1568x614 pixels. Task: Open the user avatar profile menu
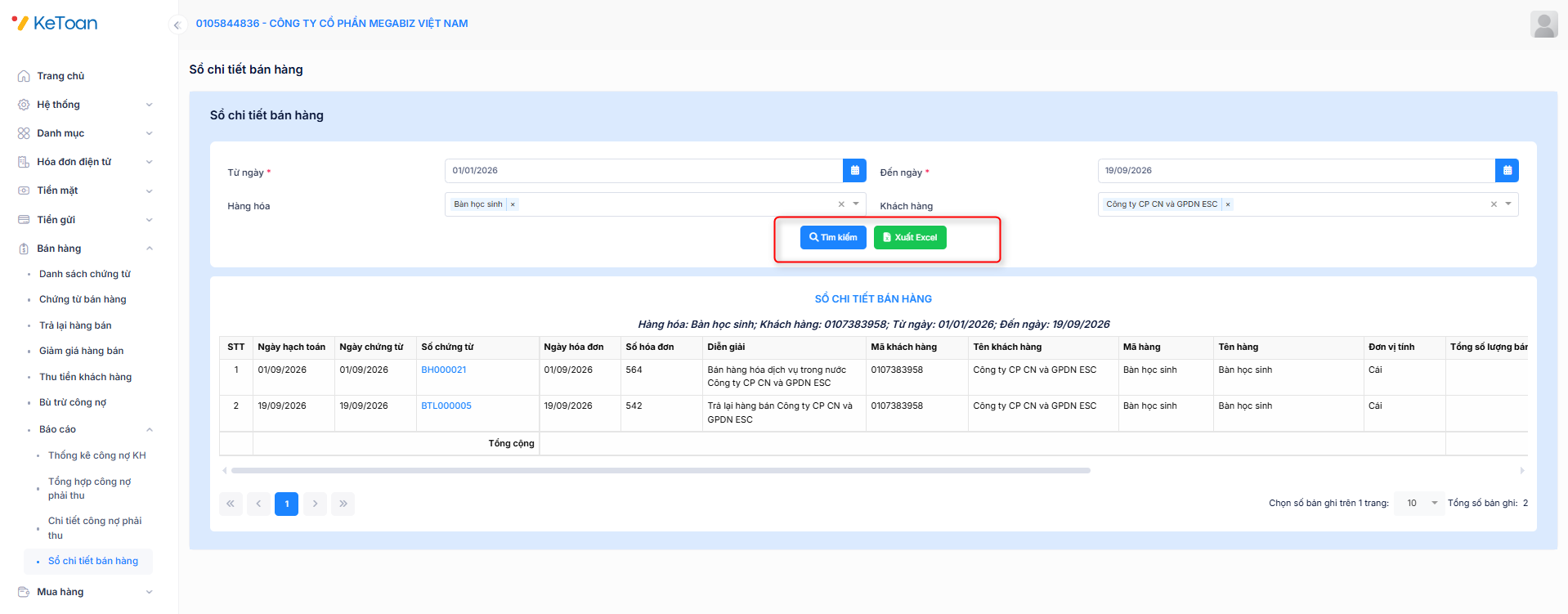point(1544,24)
